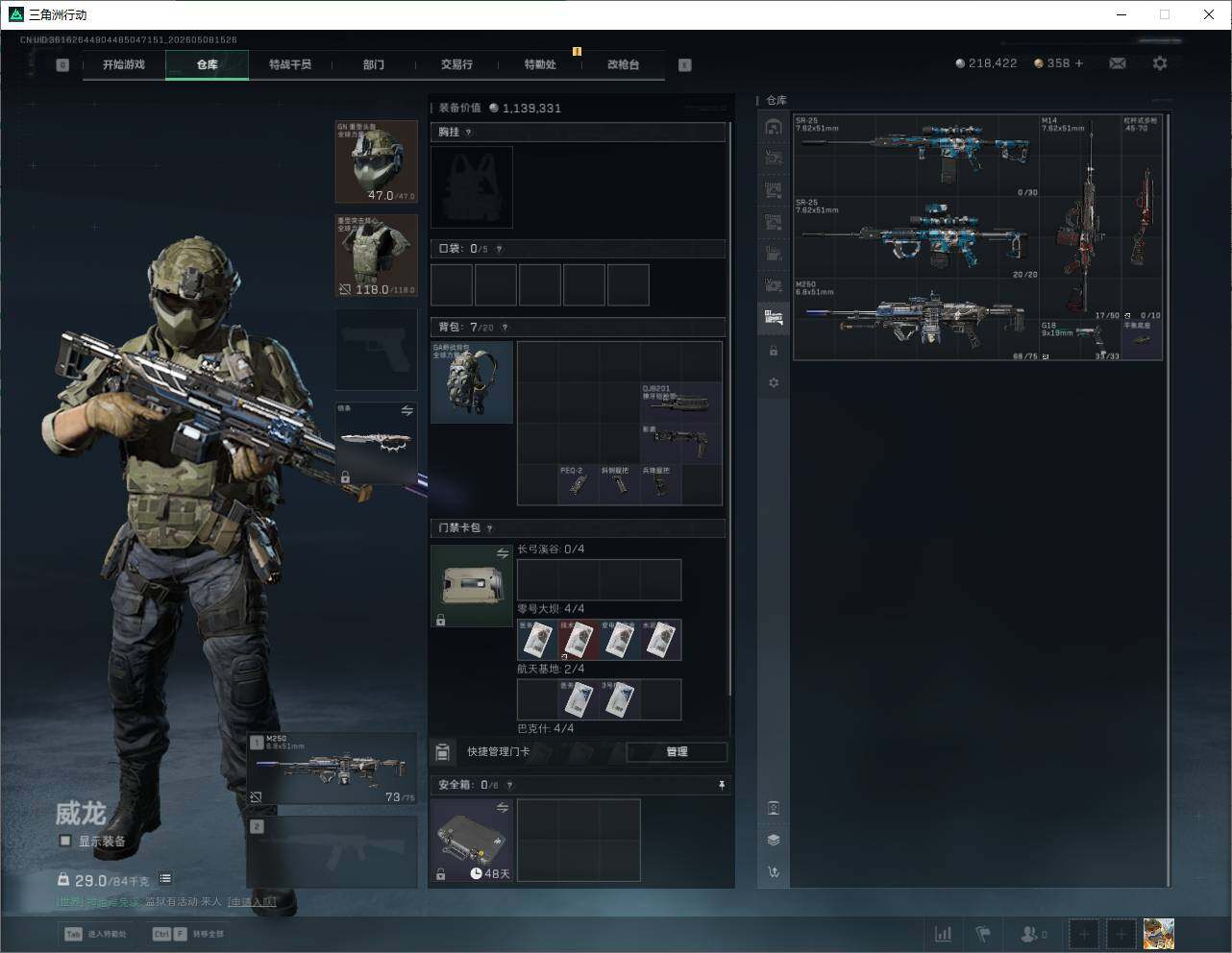Click help icon beside 胸挂
Viewport: 1232px width, 953px height.
click(x=468, y=133)
